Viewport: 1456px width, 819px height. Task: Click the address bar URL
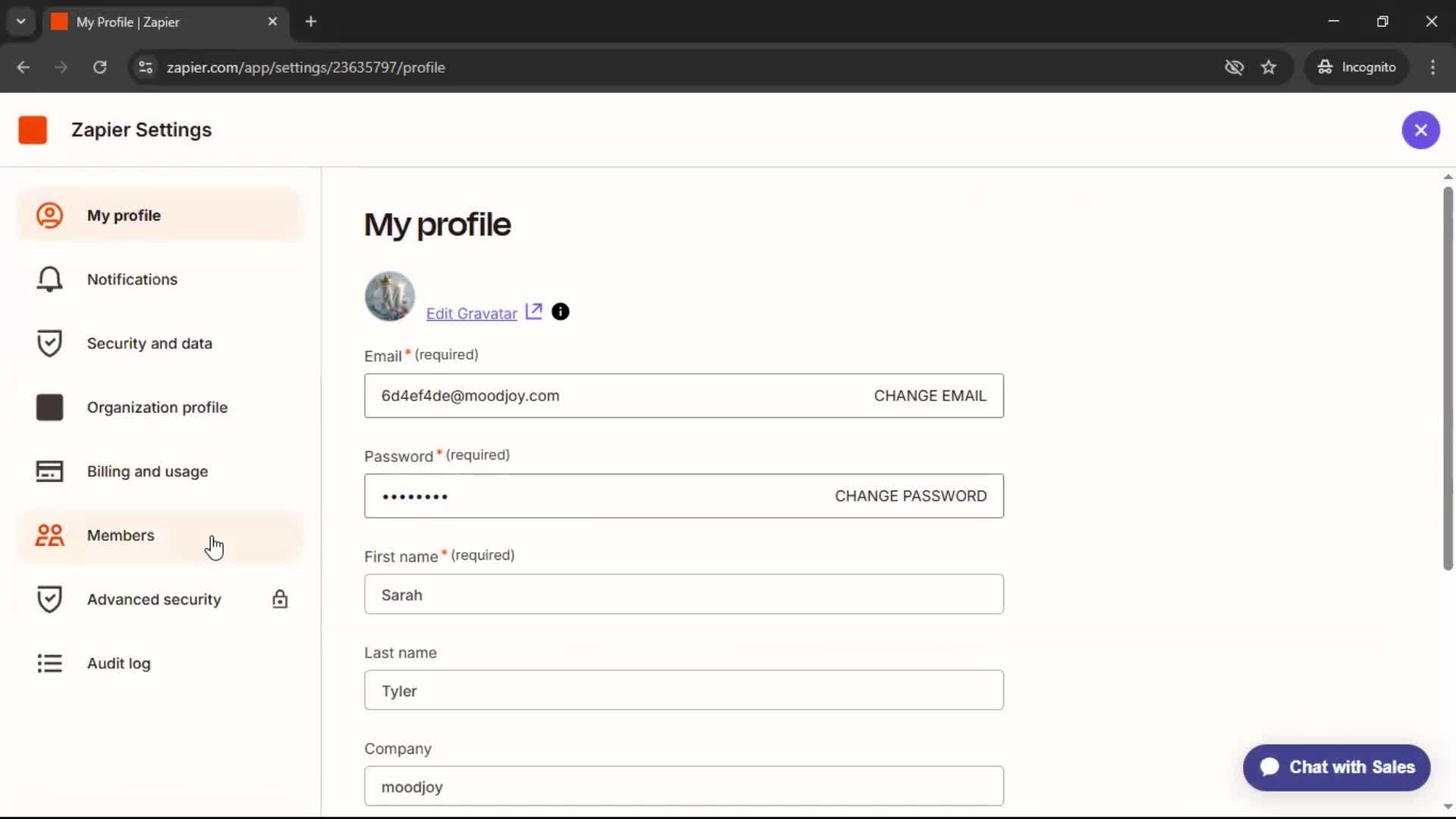pyautogui.click(x=306, y=67)
